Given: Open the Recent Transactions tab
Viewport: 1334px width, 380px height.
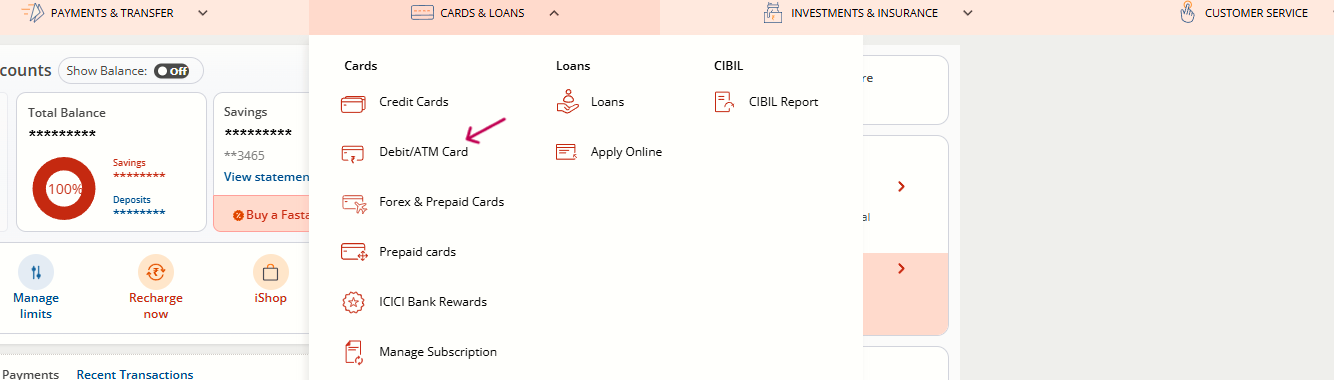Looking at the screenshot, I should tap(135, 374).
